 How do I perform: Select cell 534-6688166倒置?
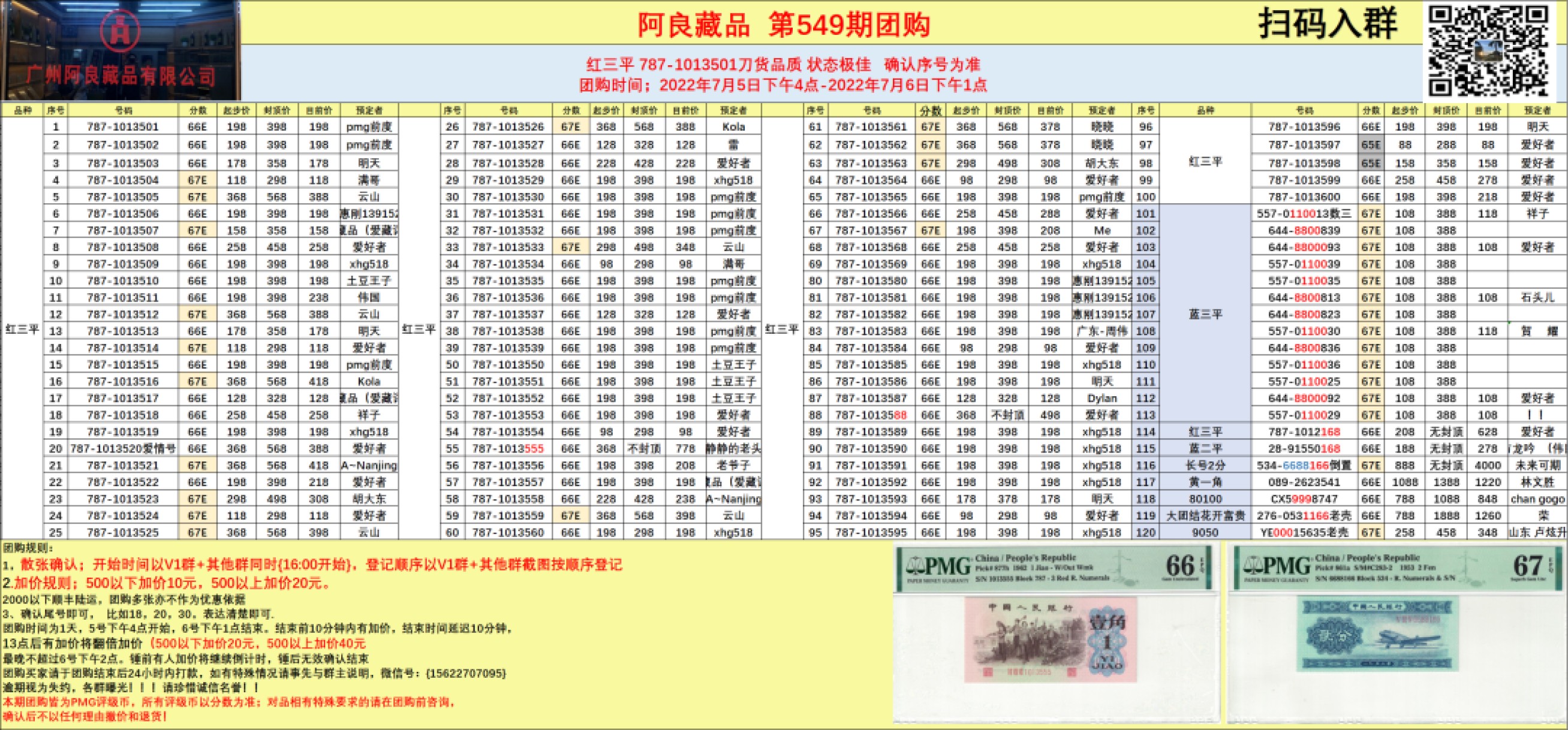(x=1304, y=465)
